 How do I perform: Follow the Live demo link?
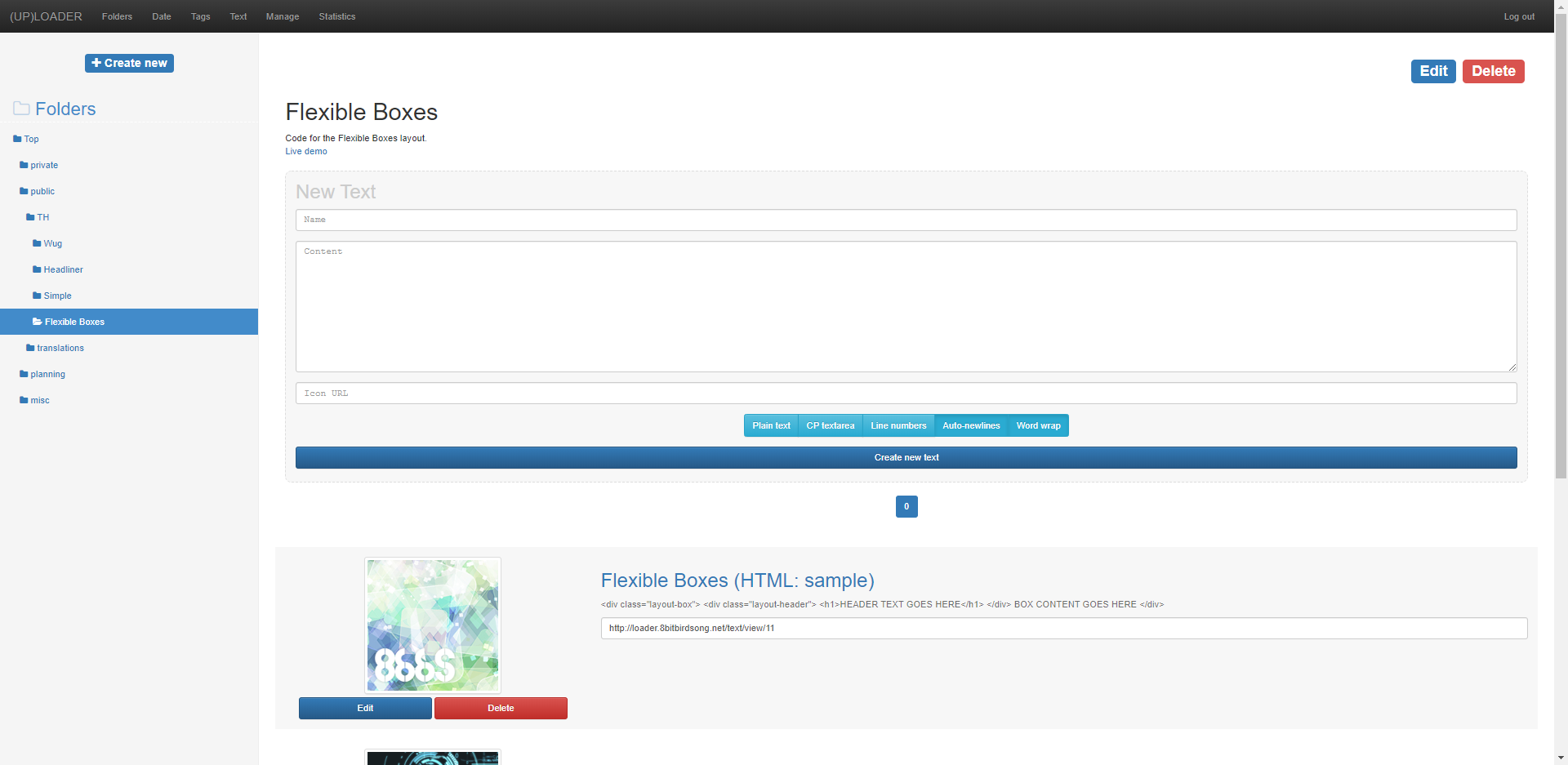pos(306,151)
